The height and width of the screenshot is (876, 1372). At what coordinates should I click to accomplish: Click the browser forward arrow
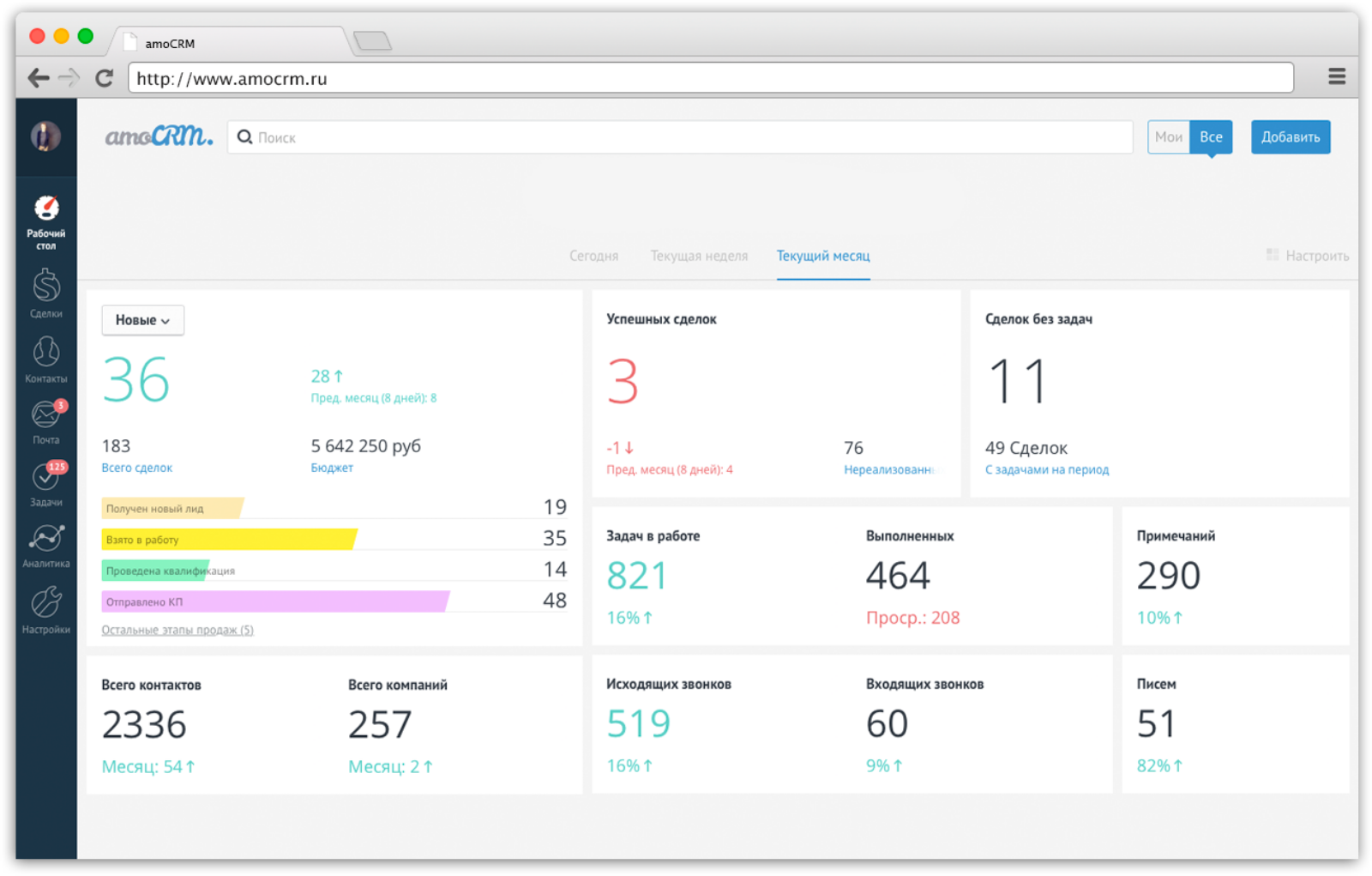69,78
